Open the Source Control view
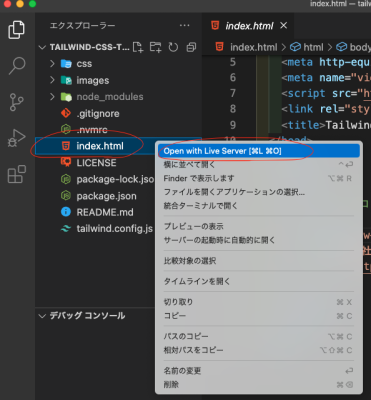Viewport: 371px width, 400px height. [x=16, y=102]
